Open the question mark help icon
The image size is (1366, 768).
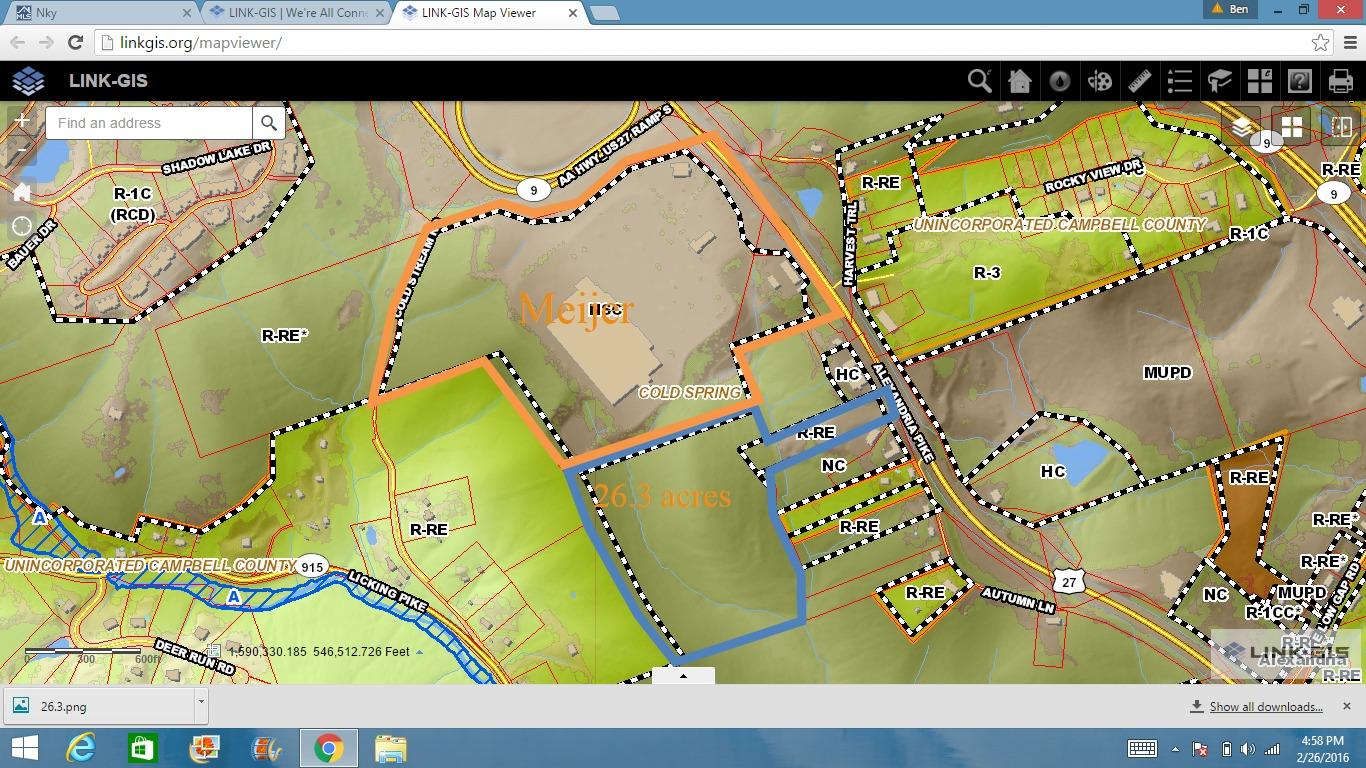[1300, 81]
